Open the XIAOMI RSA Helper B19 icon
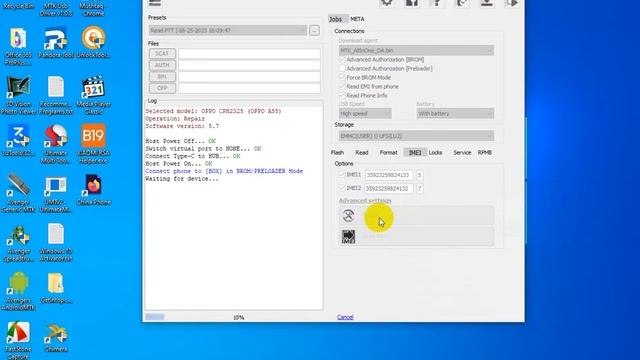Screen dimensions: 640x360 click(x=93, y=144)
